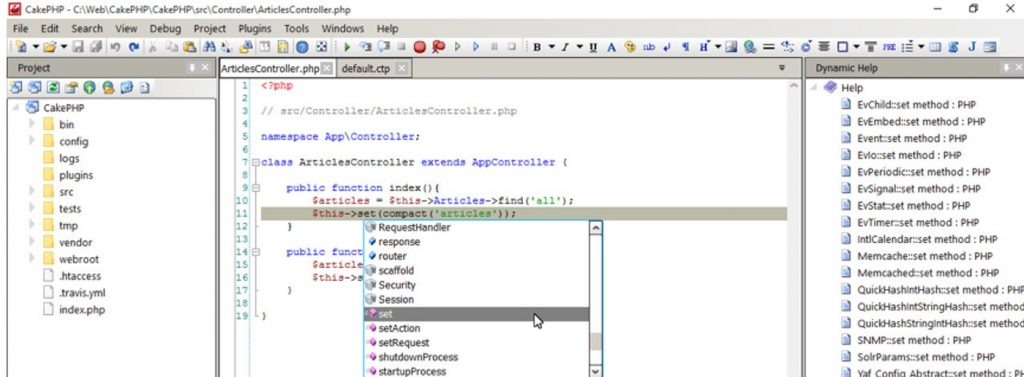Select Security in the autocomplete list

[x=477, y=285]
